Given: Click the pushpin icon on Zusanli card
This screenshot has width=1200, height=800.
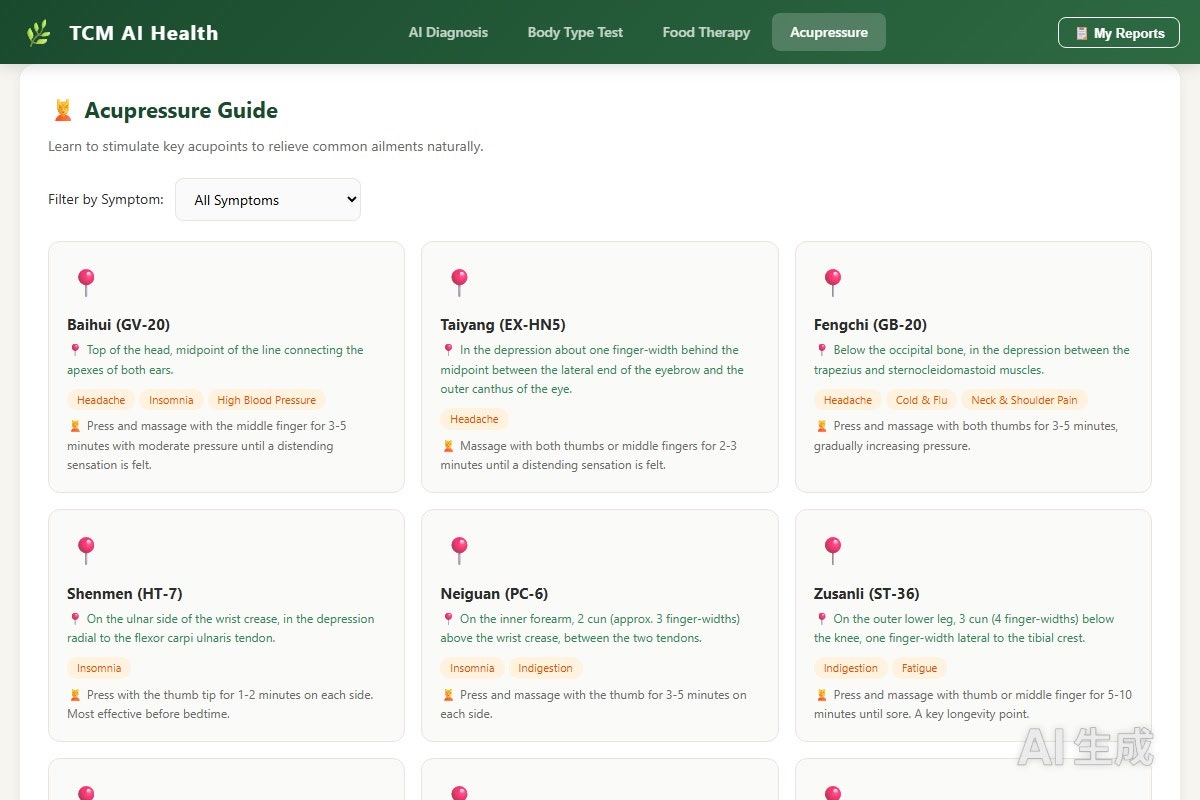Looking at the screenshot, I should point(833,550).
